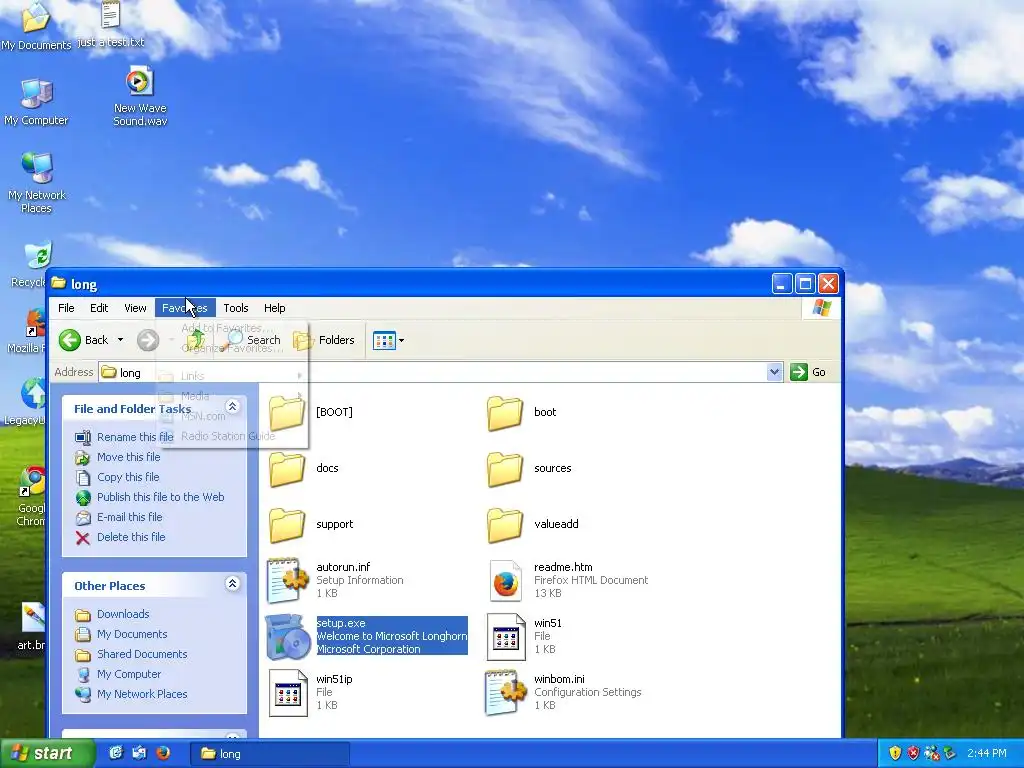Expand the Address bar dropdown arrow

tap(775, 372)
